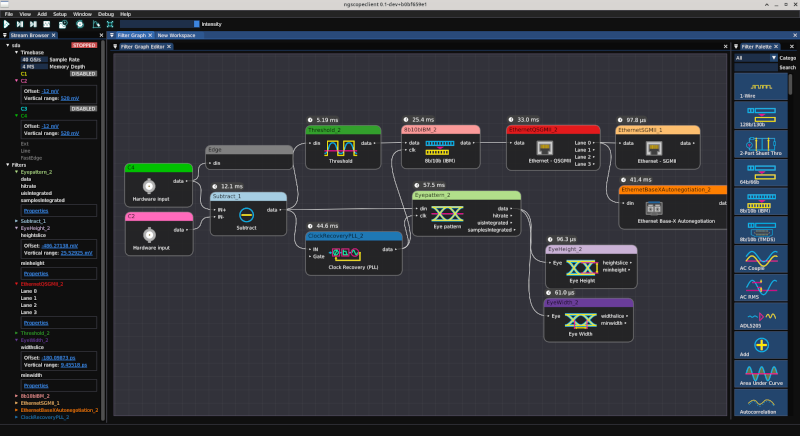Select the 64b/66b filter in Filter Palette
The height and width of the screenshot is (436, 800).
pos(761,172)
